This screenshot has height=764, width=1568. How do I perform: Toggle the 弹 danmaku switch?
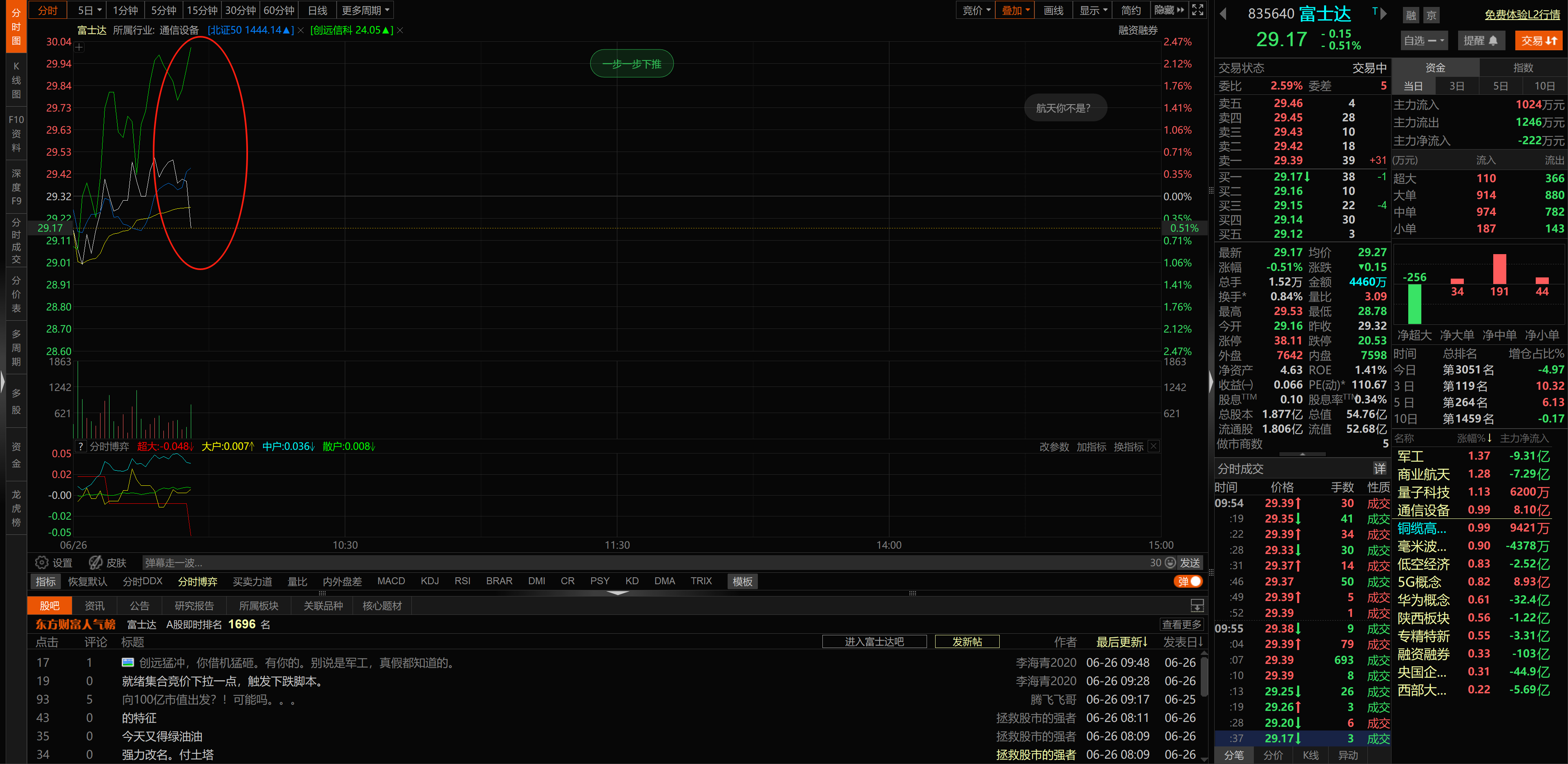(1188, 581)
